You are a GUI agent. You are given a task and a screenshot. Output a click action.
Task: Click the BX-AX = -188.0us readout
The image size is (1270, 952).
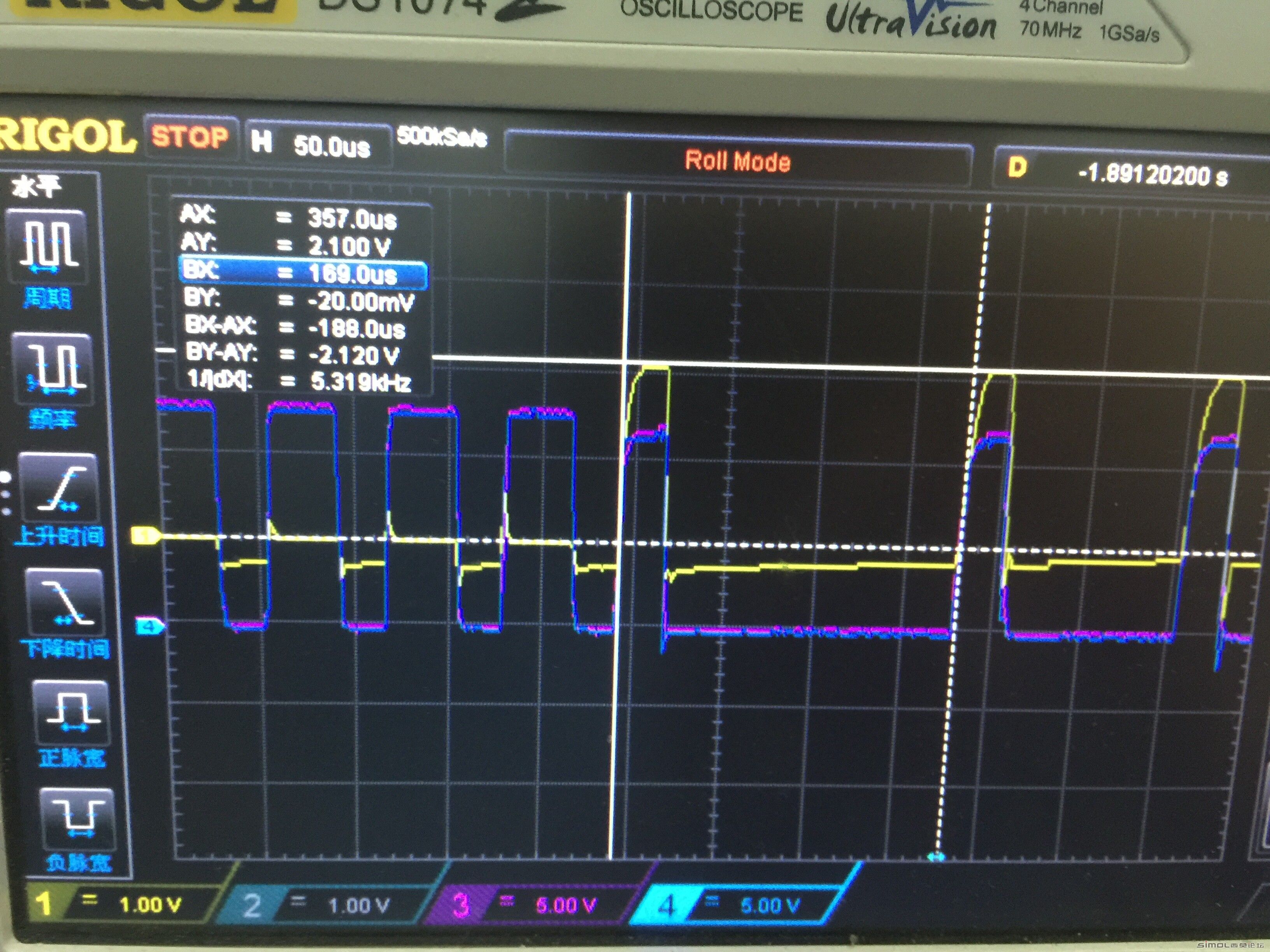[x=295, y=327]
